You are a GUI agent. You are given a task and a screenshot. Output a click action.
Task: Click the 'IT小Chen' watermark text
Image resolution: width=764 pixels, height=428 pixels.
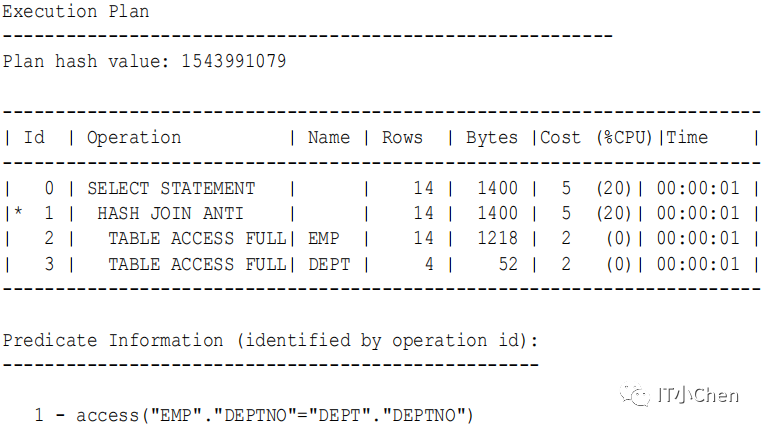point(698,395)
